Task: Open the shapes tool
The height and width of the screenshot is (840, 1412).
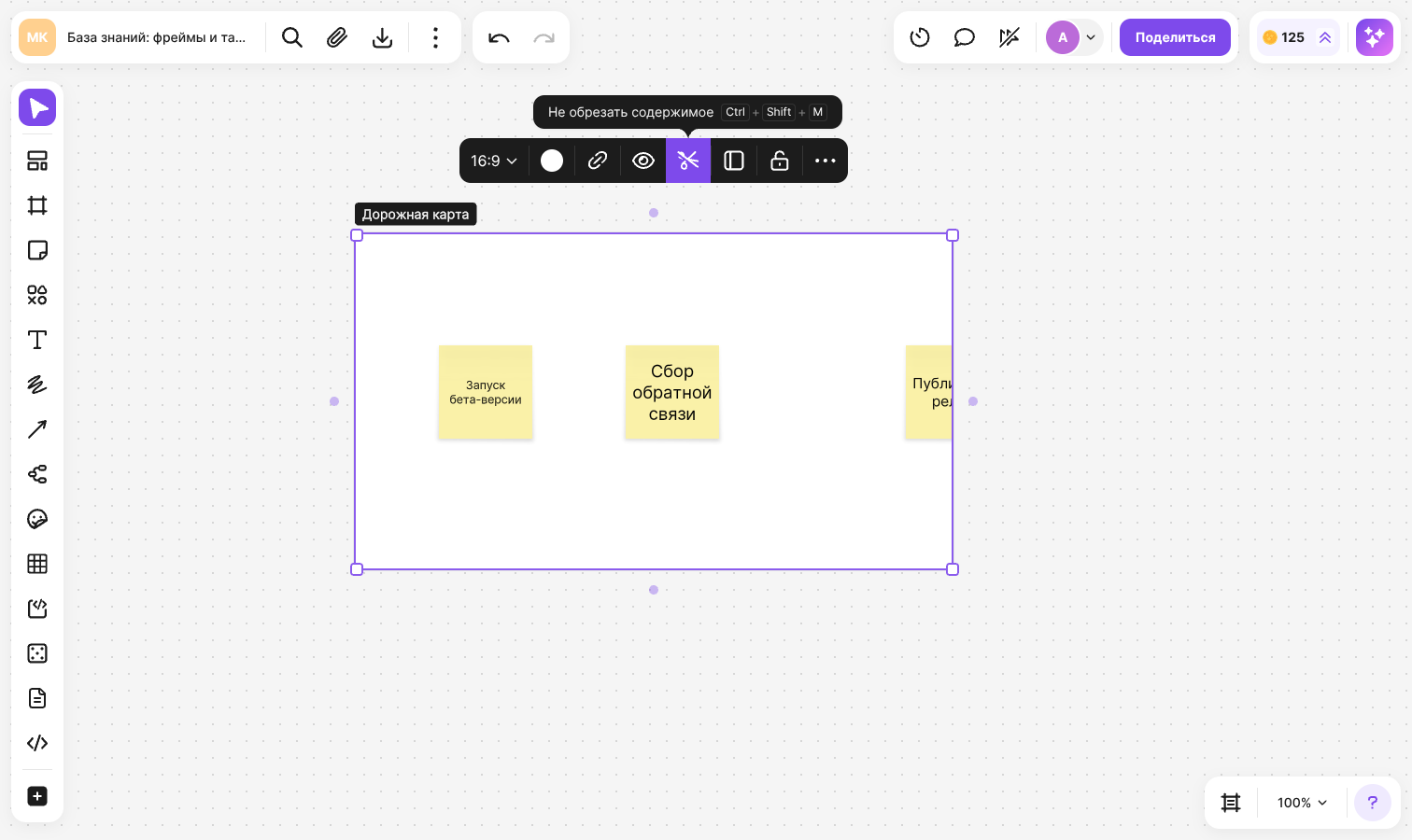Action: [37, 295]
